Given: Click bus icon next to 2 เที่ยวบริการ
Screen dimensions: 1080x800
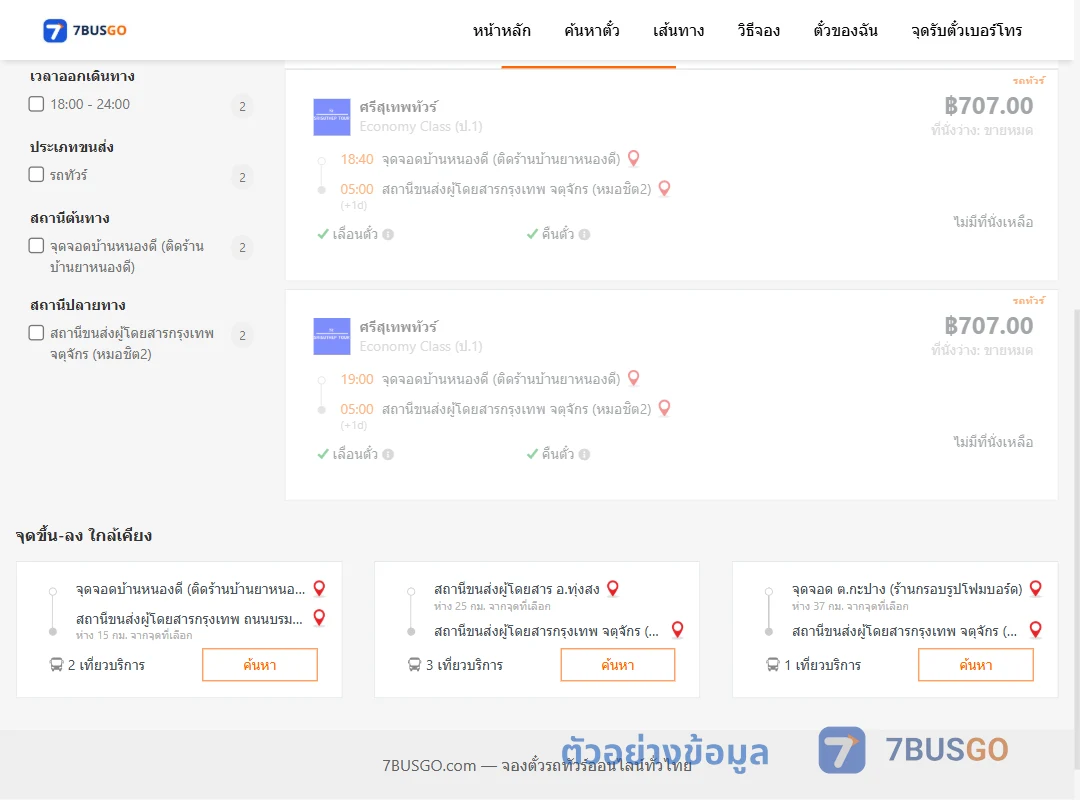Looking at the screenshot, I should pyautogui.click(x=56, y=665).
